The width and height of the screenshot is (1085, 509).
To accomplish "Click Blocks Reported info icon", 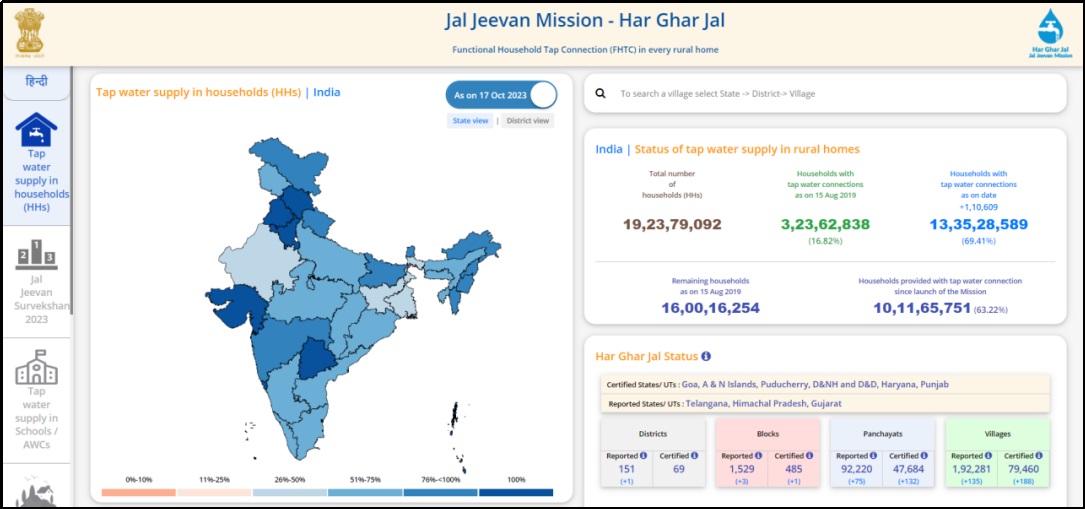I will 758,456.
